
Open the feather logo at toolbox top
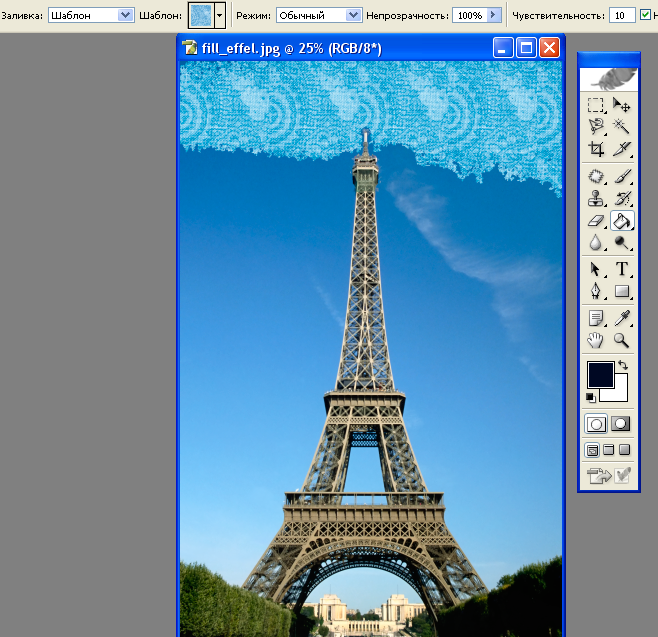609,79
